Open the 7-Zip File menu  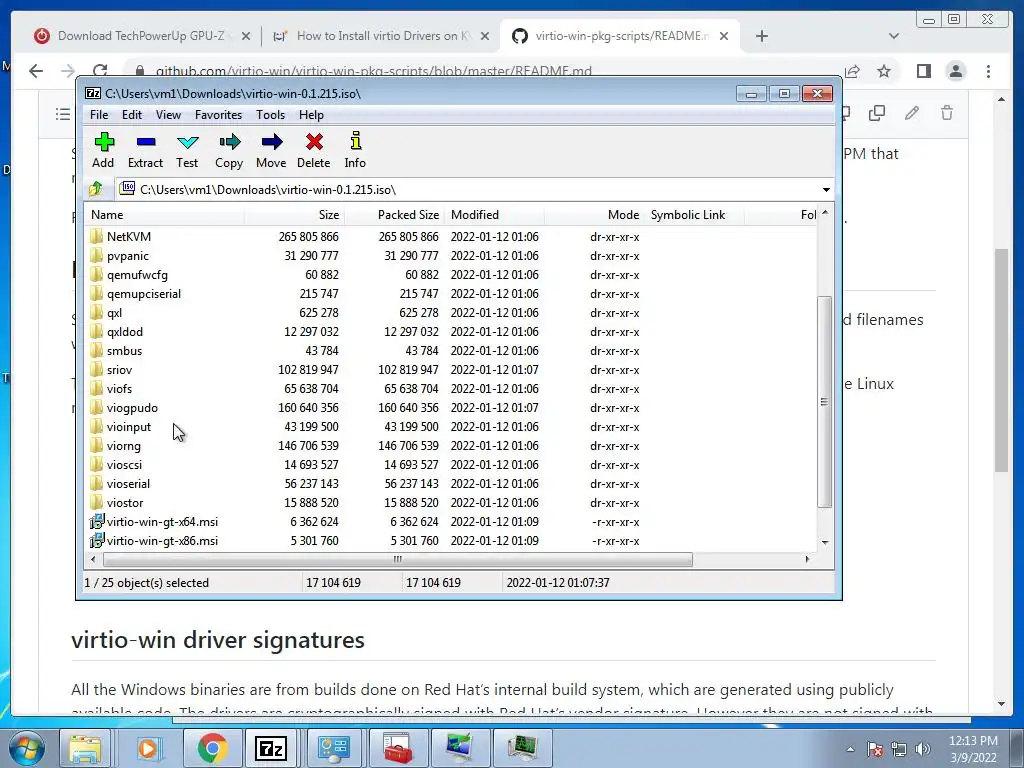tap(99, 115)
